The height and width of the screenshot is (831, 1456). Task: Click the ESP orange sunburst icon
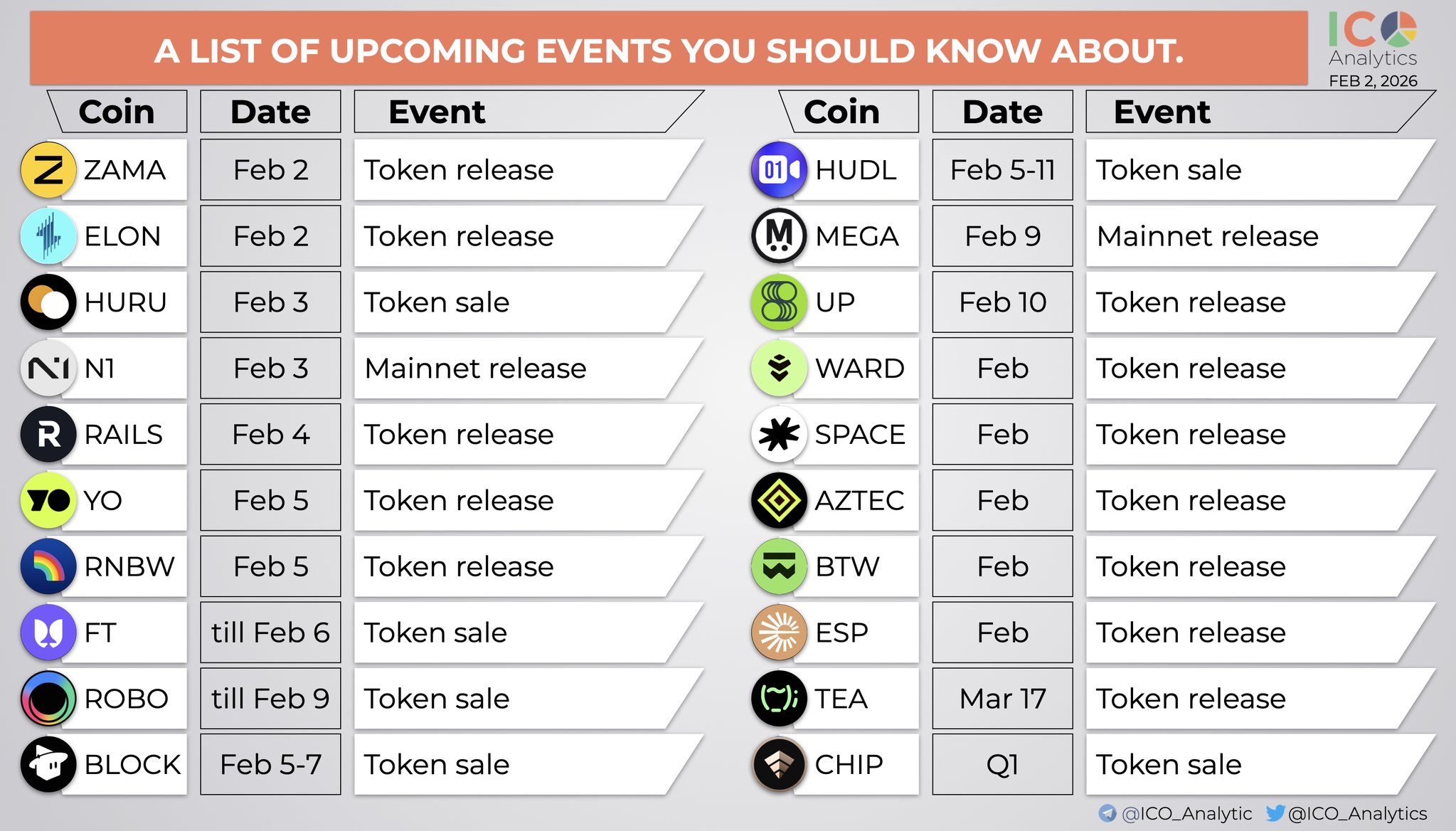(780, 632)
